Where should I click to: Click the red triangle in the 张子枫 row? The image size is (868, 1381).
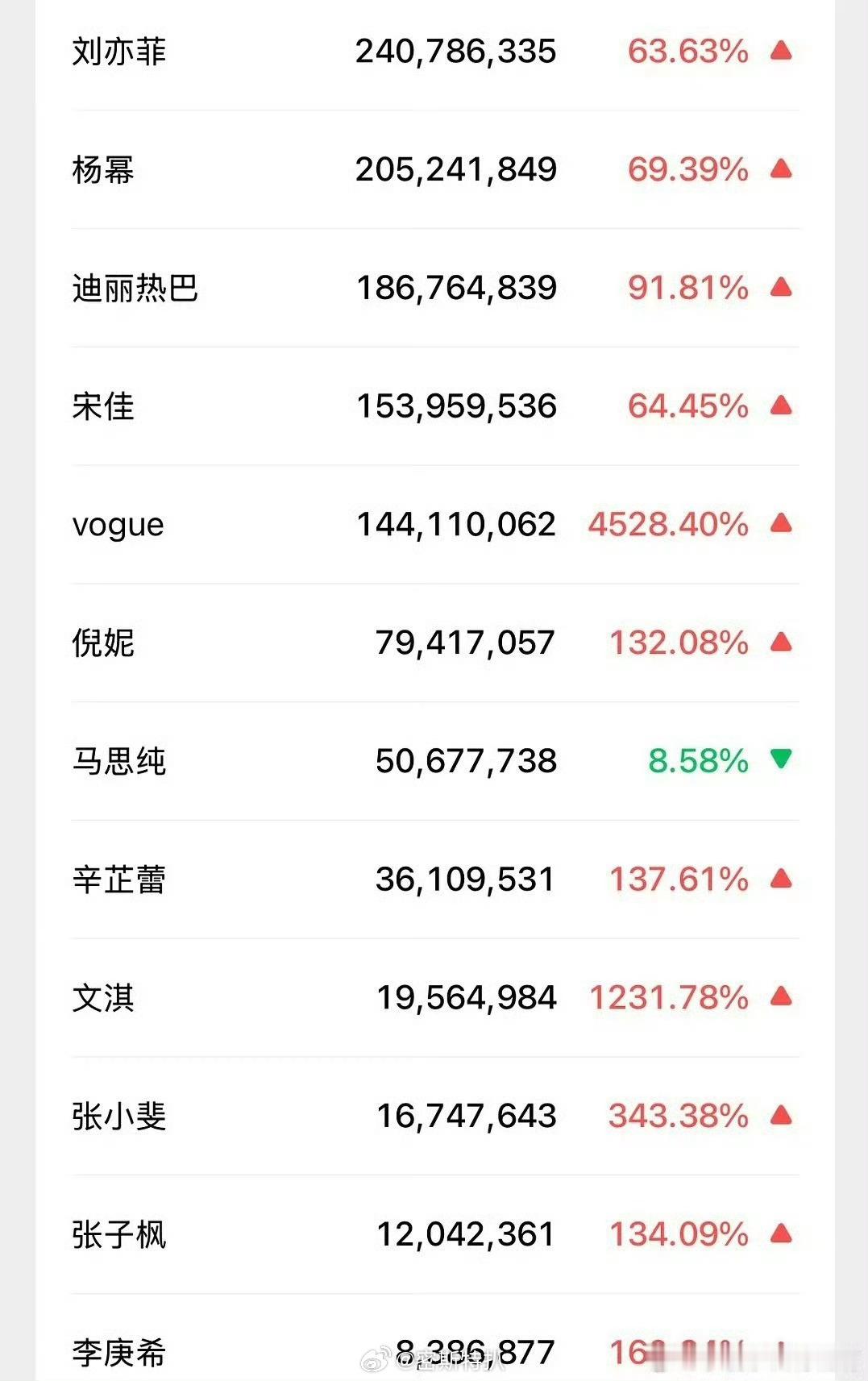(x=781, y=1233)
